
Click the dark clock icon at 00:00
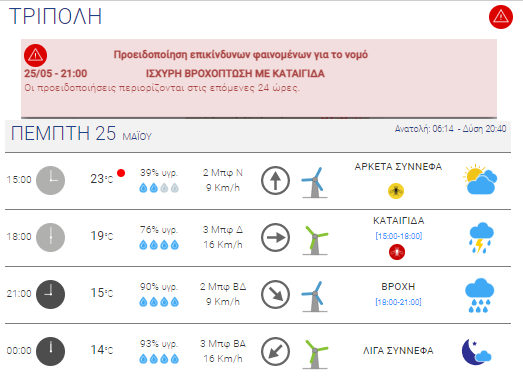50,351
